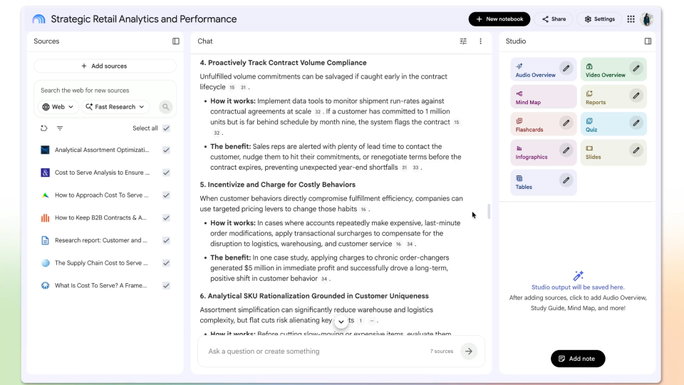
Task: Edit Quiz with pencil icon
Action: (636, 123)
